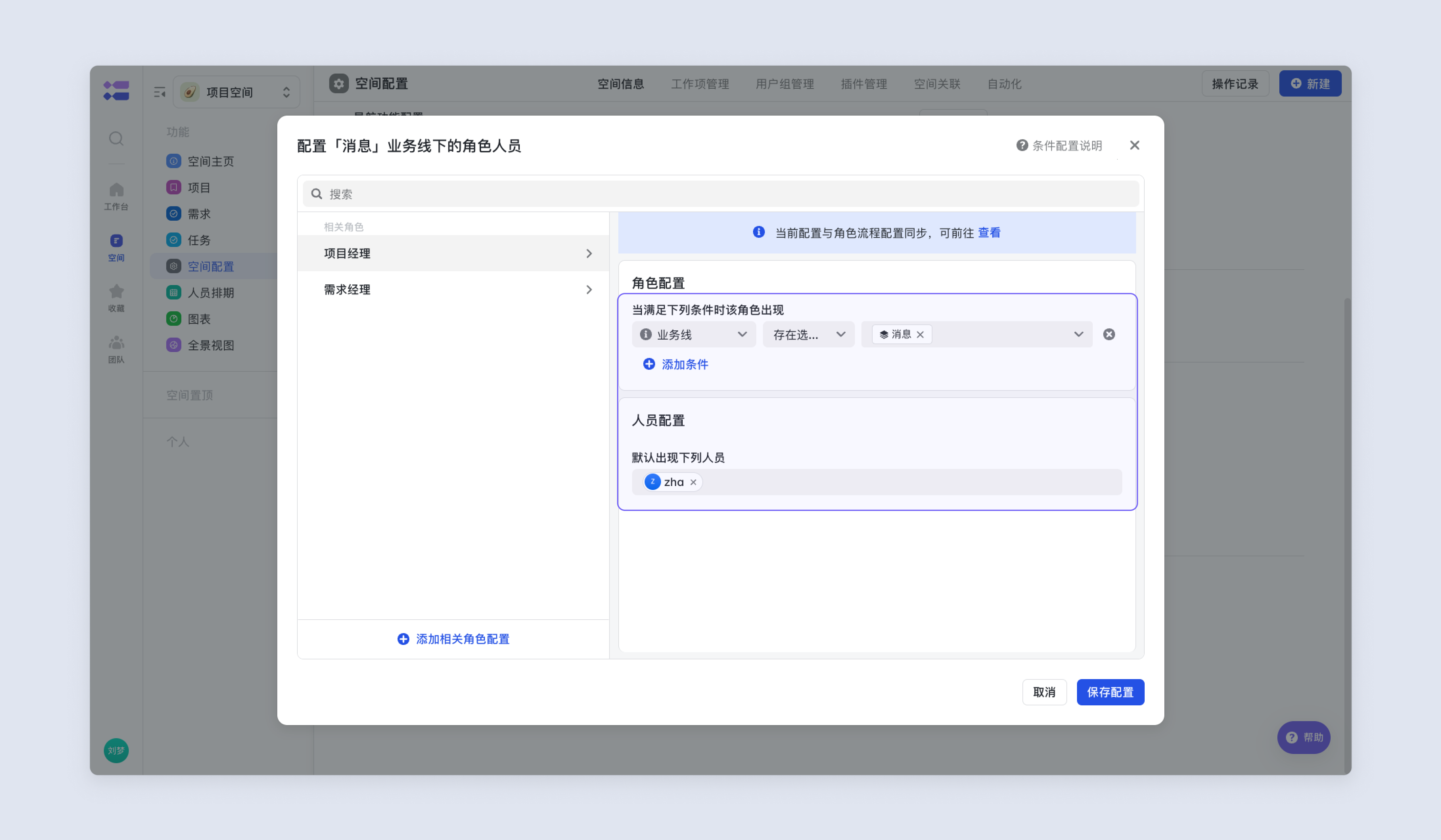
Task: Click the search field in the dialog
Action: pyautogui.click(x=720, y=194)
